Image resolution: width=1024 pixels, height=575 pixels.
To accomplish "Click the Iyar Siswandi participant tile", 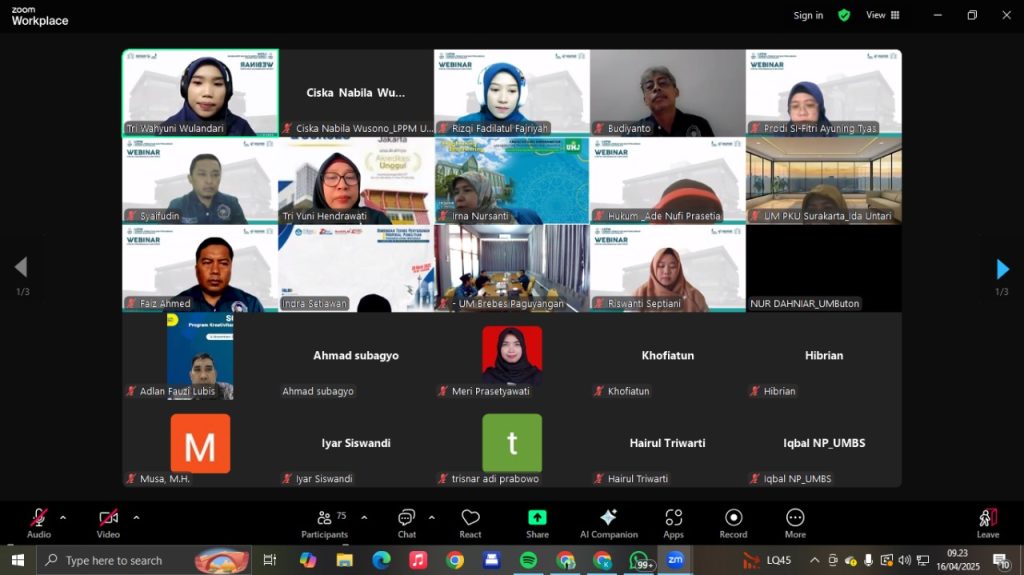I will (356, 443).
